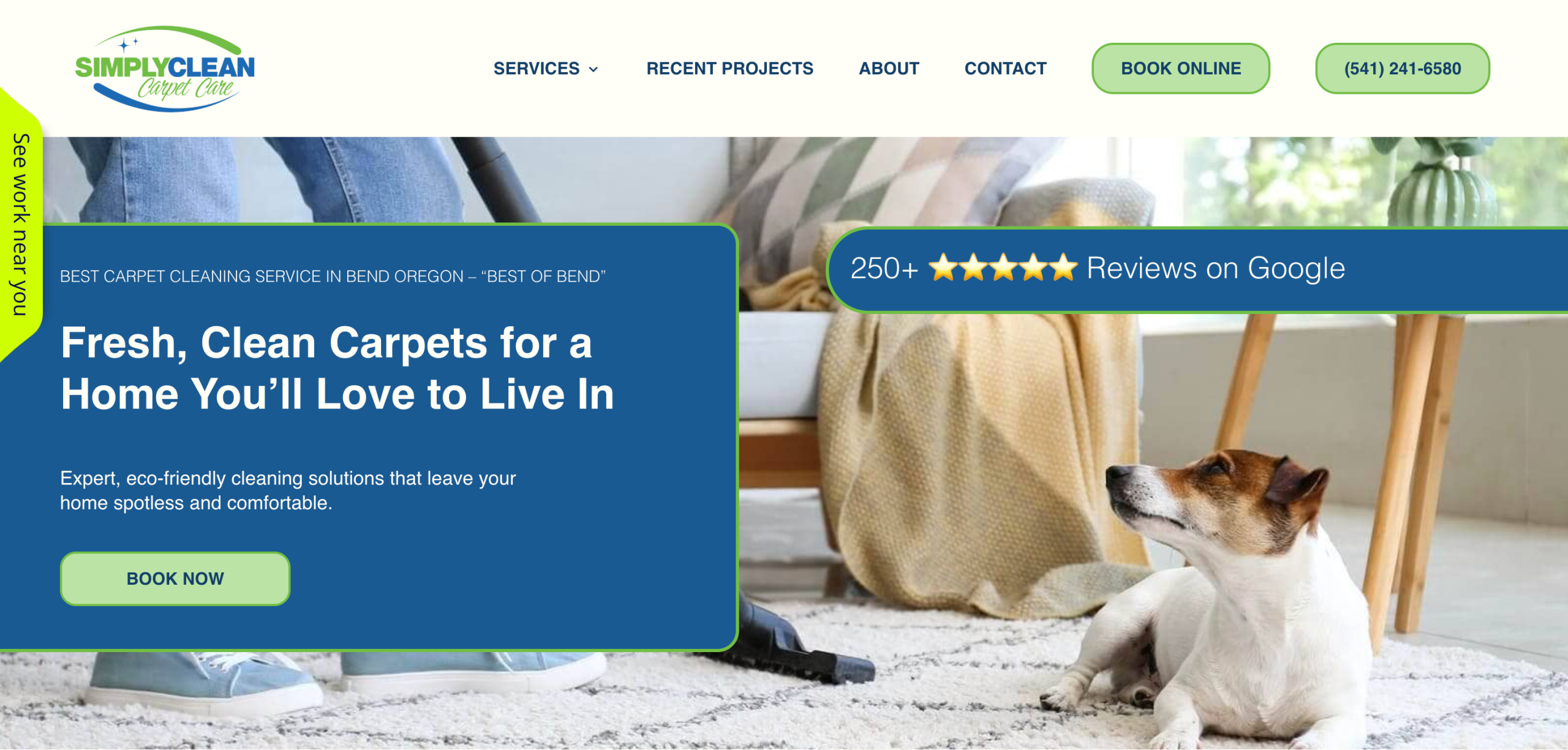Navigate to the Contact page
This screenshot has height=750, width=1568.
click(1005, 69)
